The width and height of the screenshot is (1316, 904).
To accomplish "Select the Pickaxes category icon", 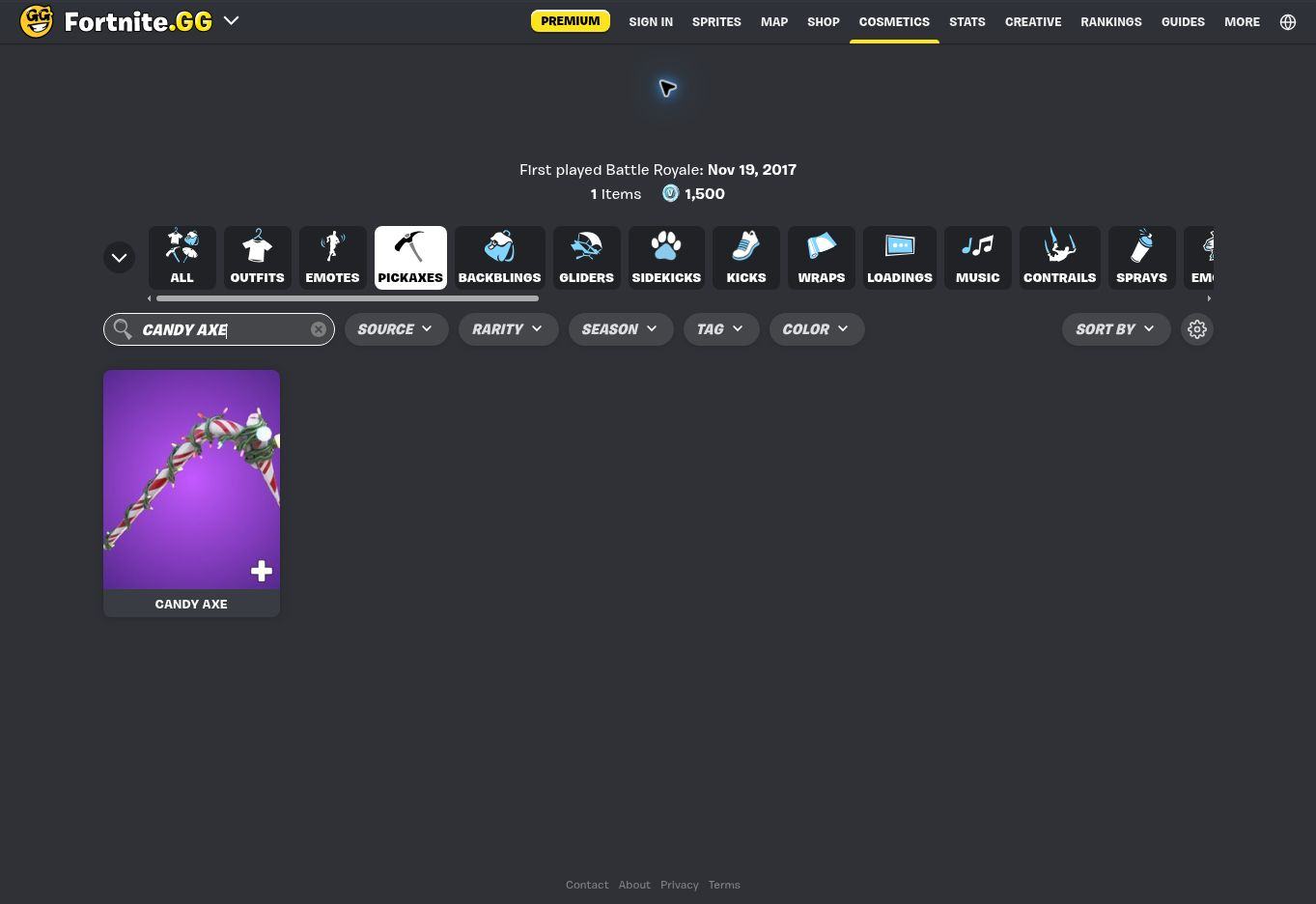I will tap(410, 258).
